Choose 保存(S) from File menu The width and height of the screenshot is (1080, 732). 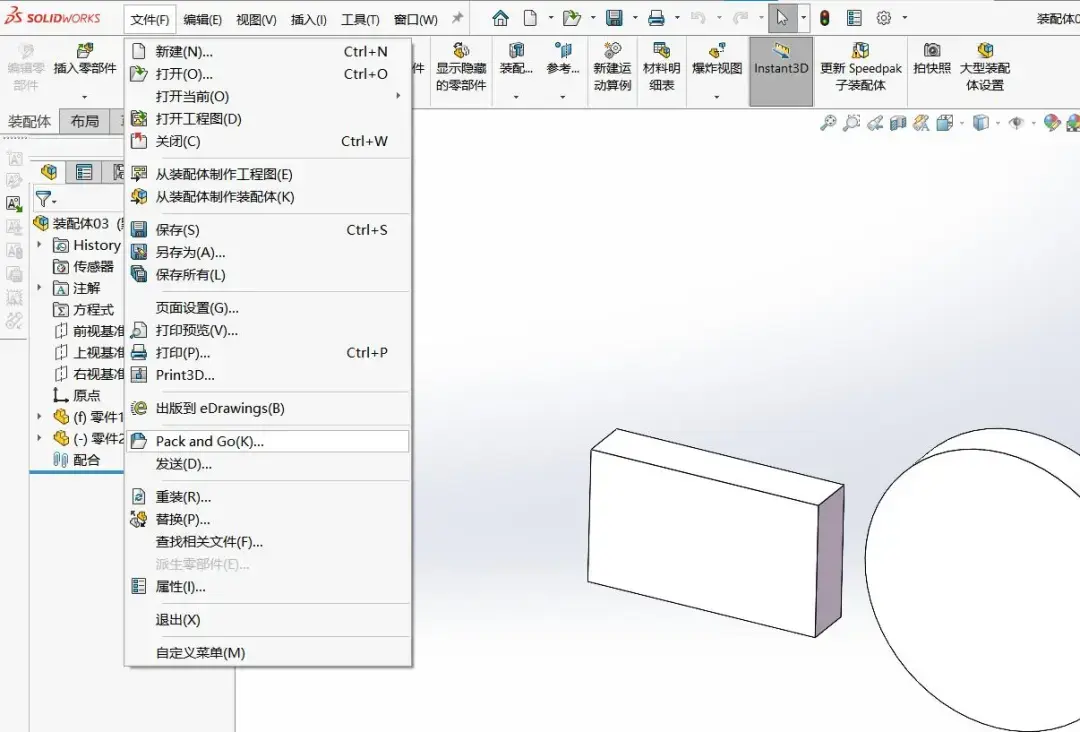(x=269, y=230)
